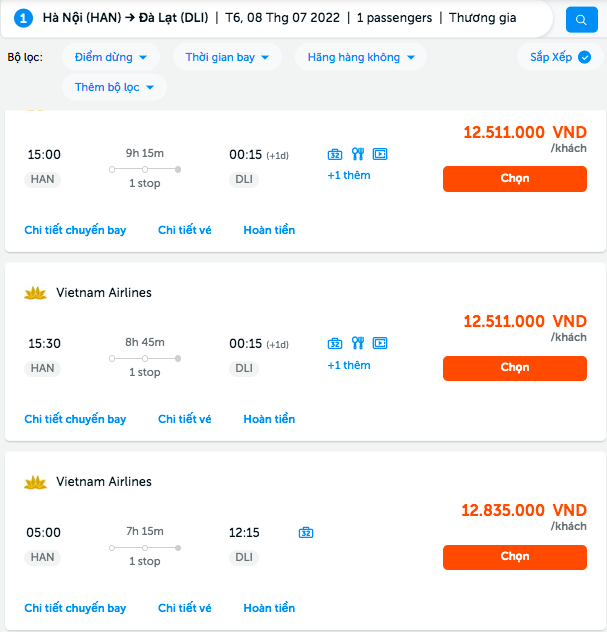This screenshot has width=607, height=632.
Task: Click baggage icon on 15:00 flight
Action: pos(335,154)
